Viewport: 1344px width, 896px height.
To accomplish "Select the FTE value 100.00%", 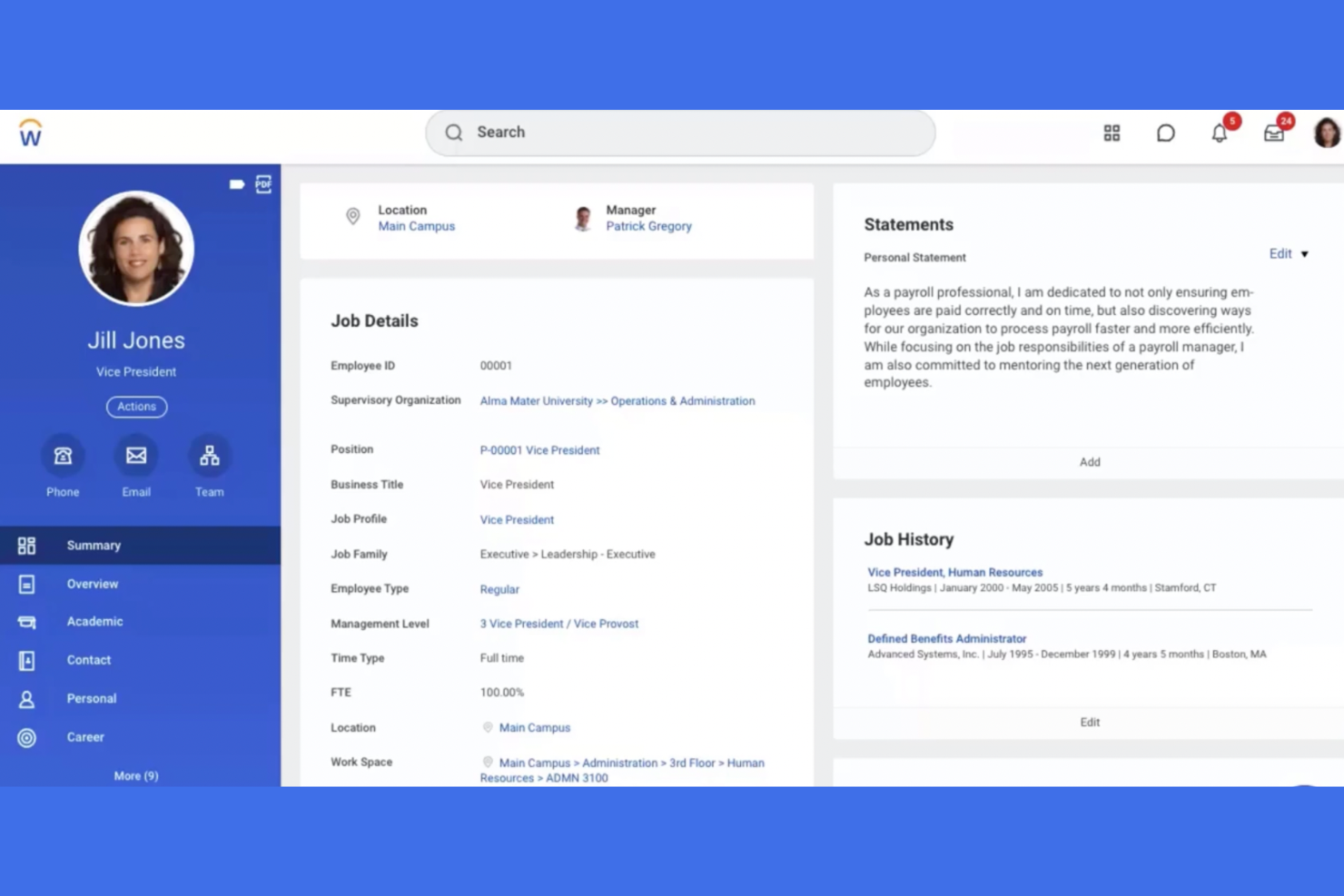I will coord(502,693).
